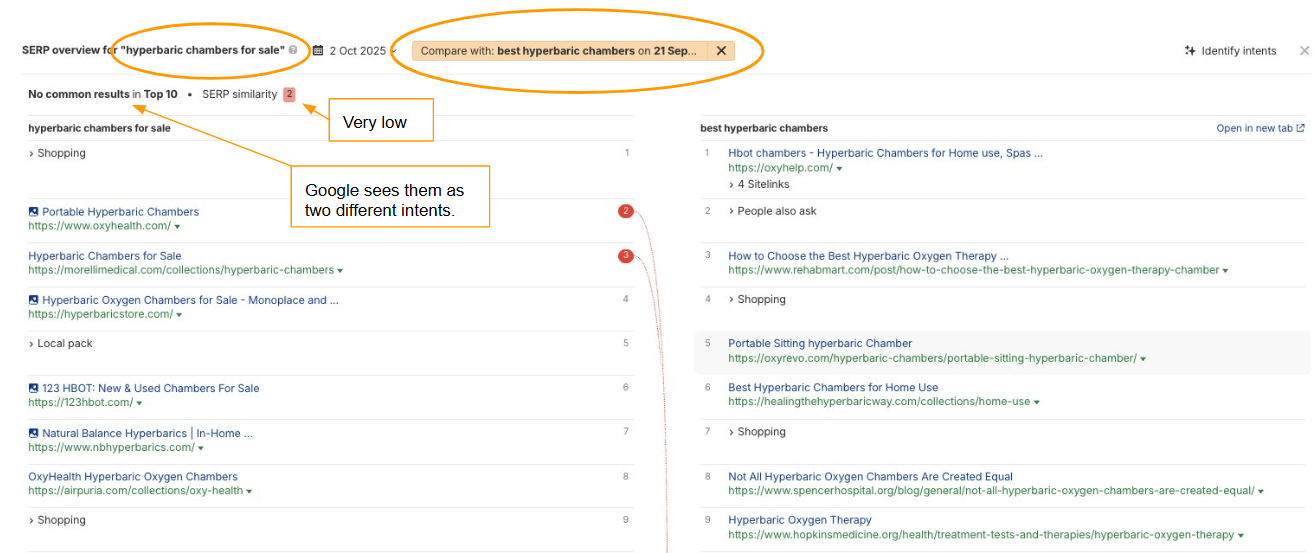1315x553 pixels.
Task: Open the Portable Hyperbaric Chambers result
Action: tap(120, 212)
